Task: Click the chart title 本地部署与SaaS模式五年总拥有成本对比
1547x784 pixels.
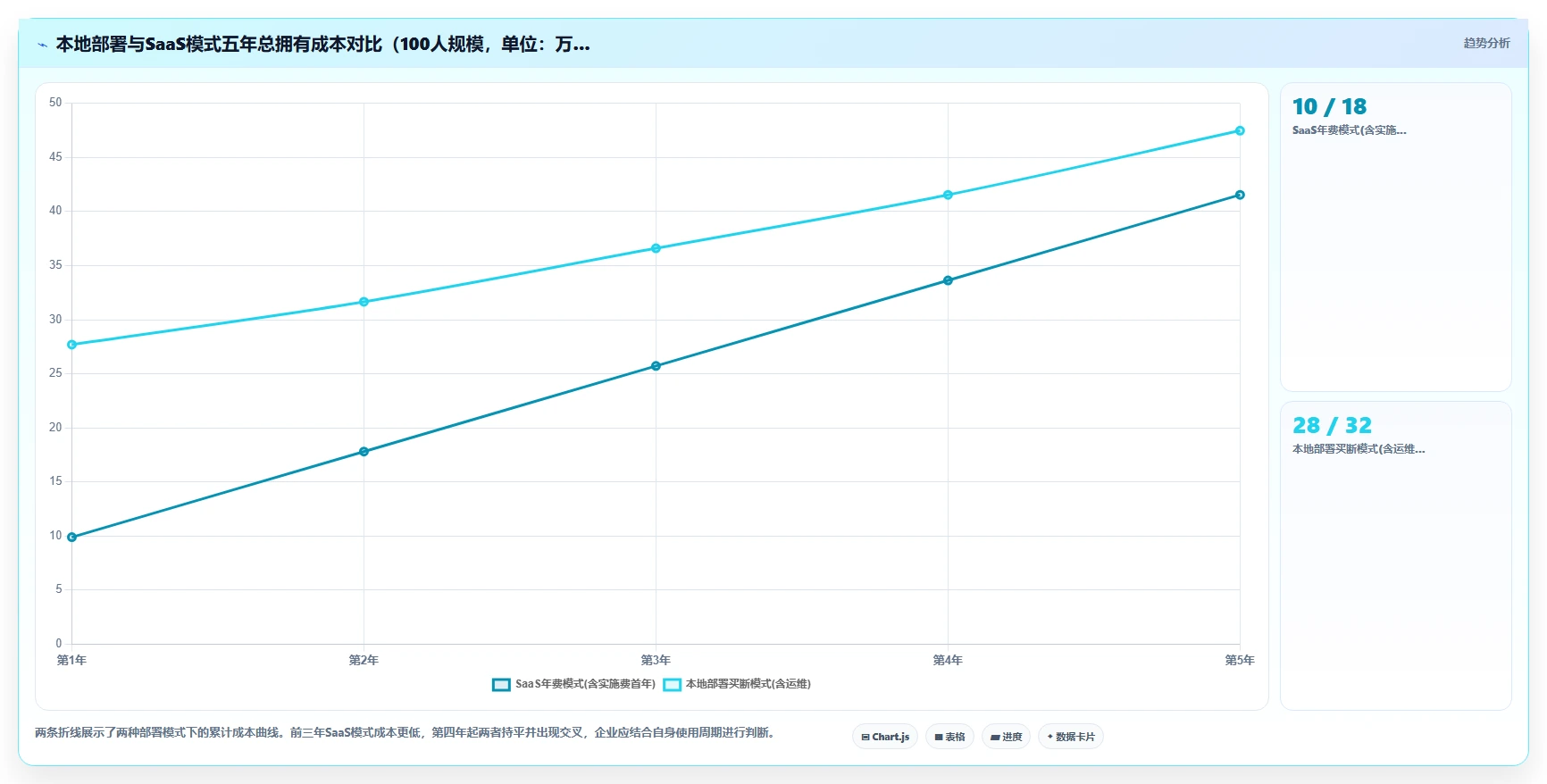Action: click(x=322, y=44)
